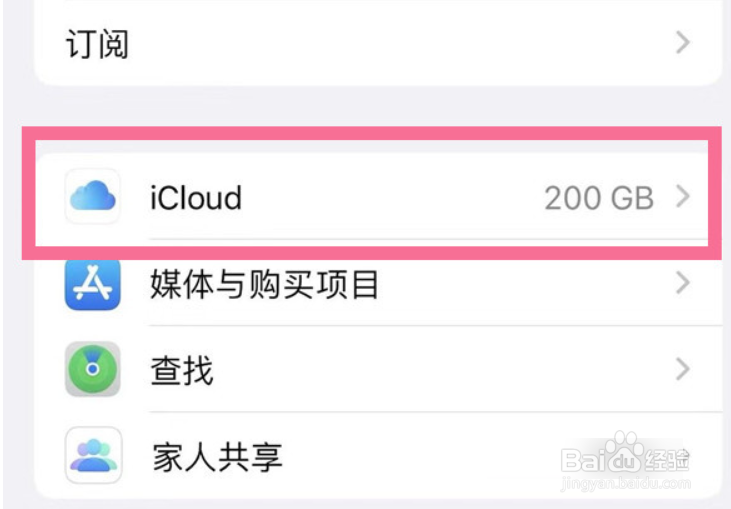Expand the 订阅 row chevron
This screenshot has width=731, height=509.
click(x=683, y=43)
